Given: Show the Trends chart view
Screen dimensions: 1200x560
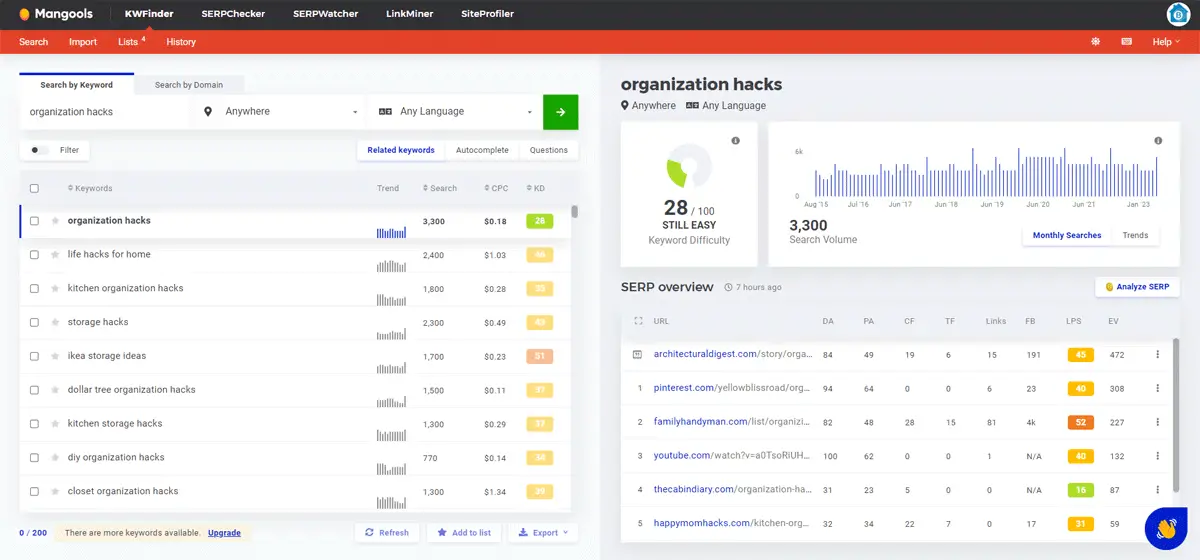Looking at the screenshot, I should coord(1135,235).
